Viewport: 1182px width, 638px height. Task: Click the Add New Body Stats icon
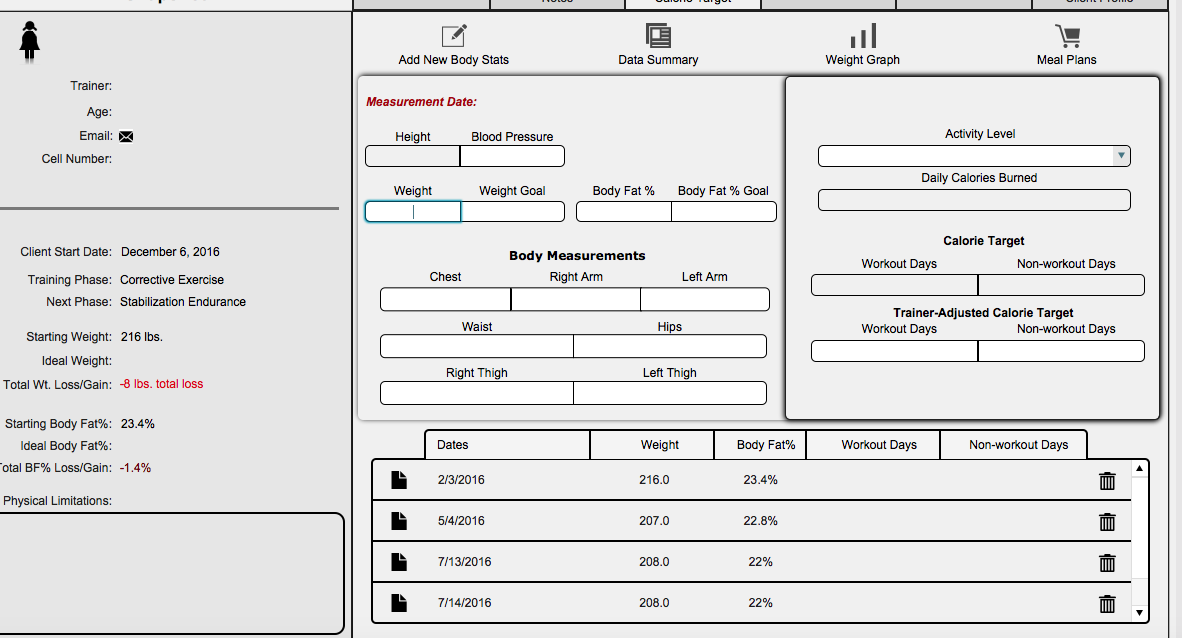pos(454,35)
